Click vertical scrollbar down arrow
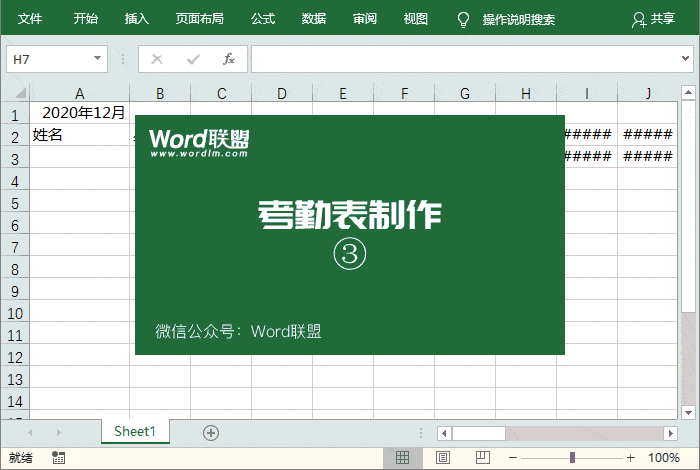Screen dimensions: 700x470 688,412
